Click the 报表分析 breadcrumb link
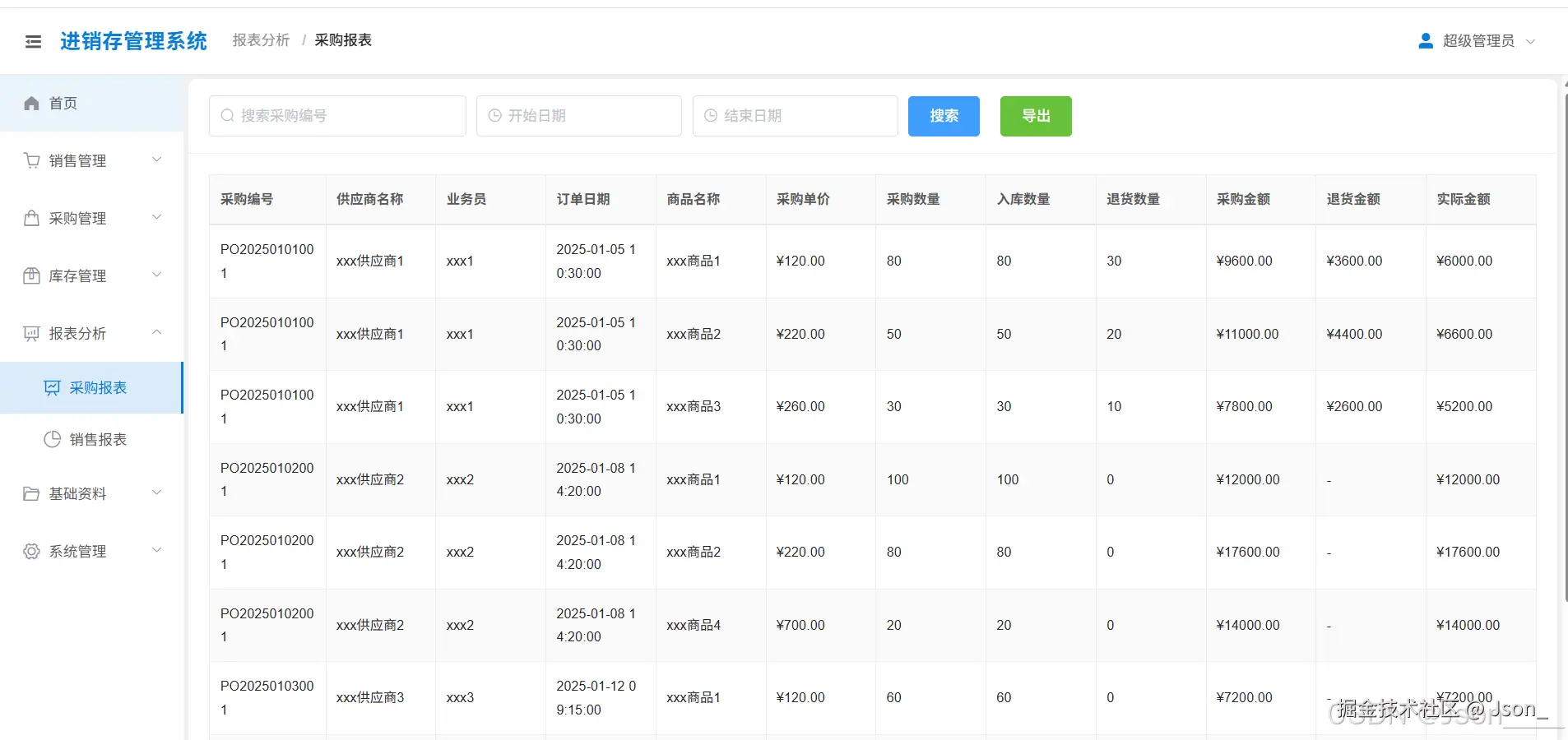Image resolution: width=1568 pixels, height=740 pixels. (261, 40)
